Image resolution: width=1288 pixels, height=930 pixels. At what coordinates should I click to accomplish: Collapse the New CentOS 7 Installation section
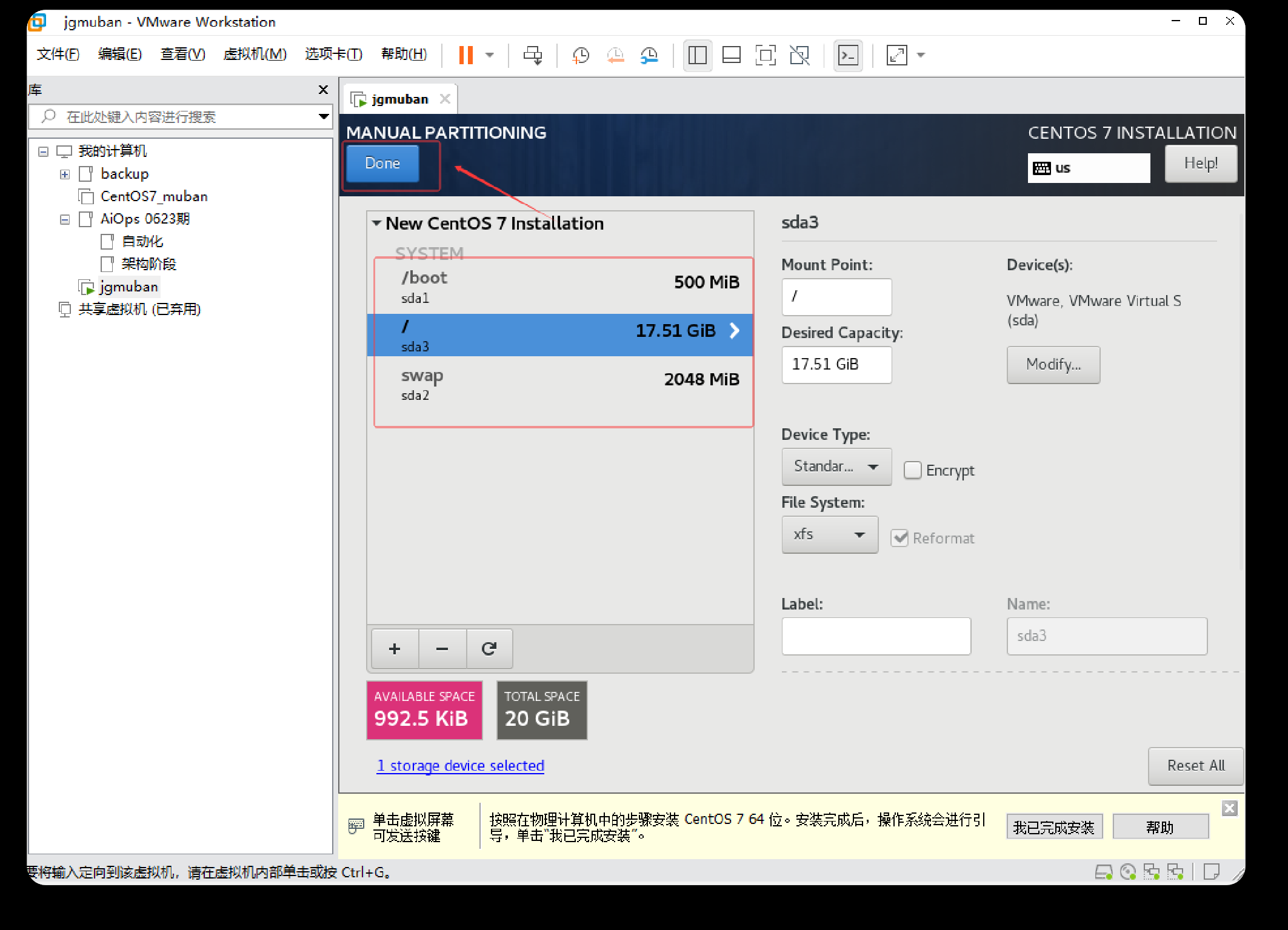coord(376,223)
